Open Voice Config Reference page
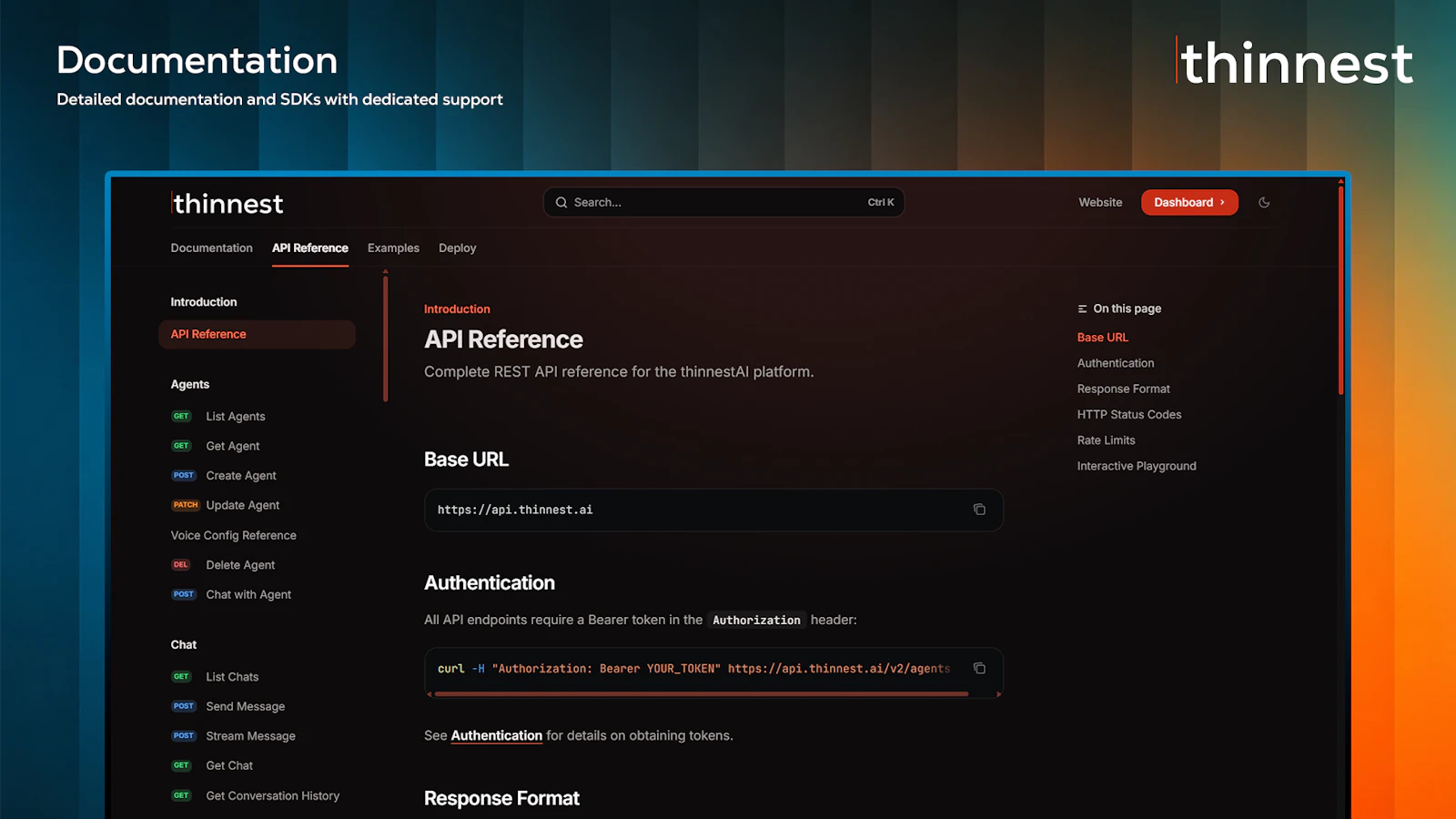Viewport: 1456px width, 819px height. click(234, 535)
